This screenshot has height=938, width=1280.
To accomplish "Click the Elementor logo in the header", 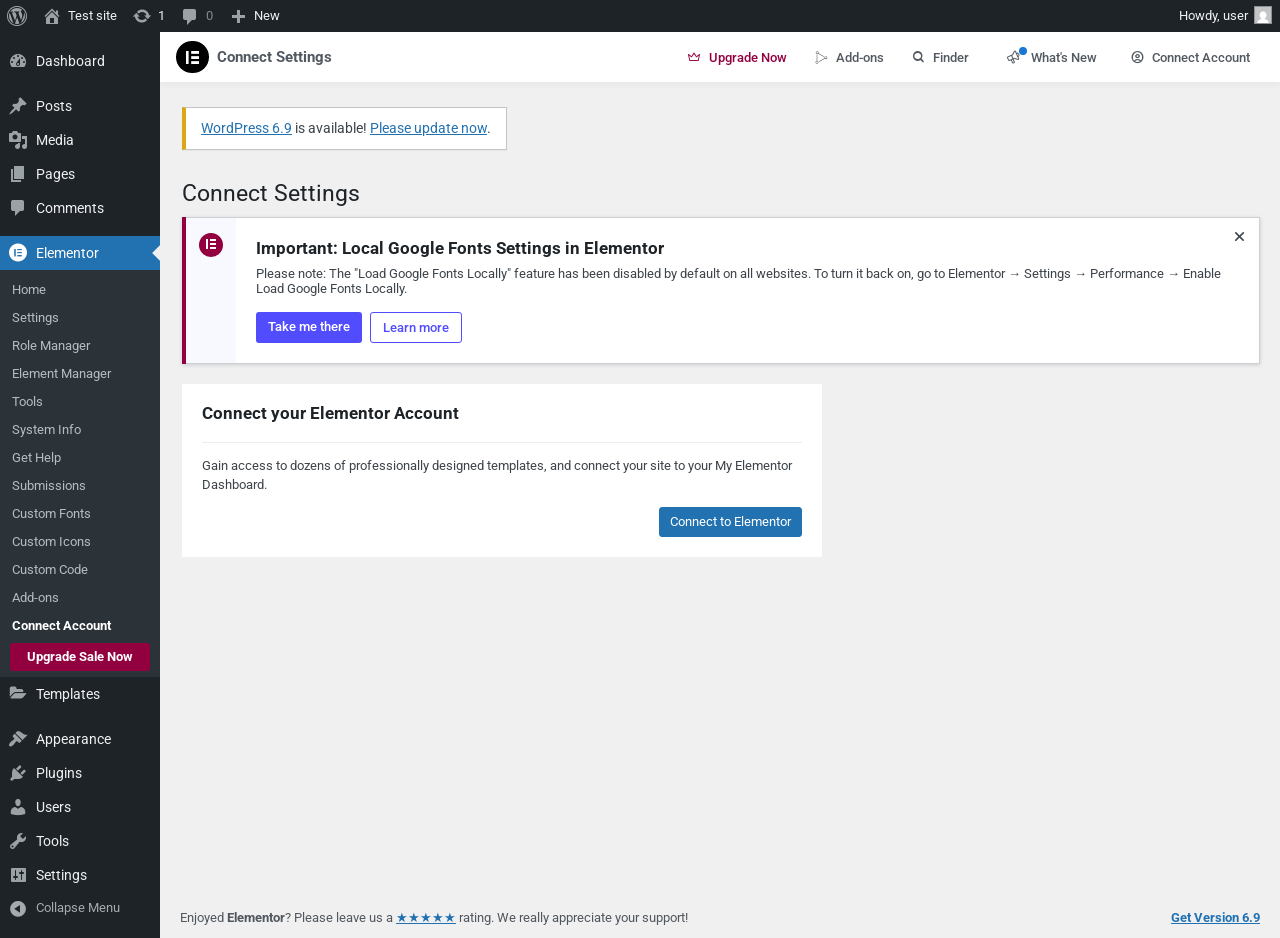I will coord(192,57).
